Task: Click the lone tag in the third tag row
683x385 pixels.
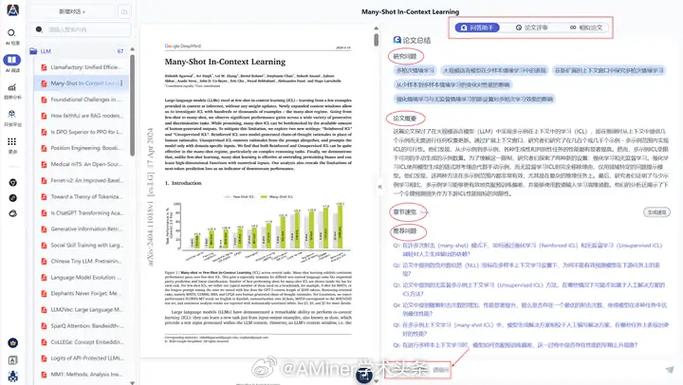Action: coord(474,99)
